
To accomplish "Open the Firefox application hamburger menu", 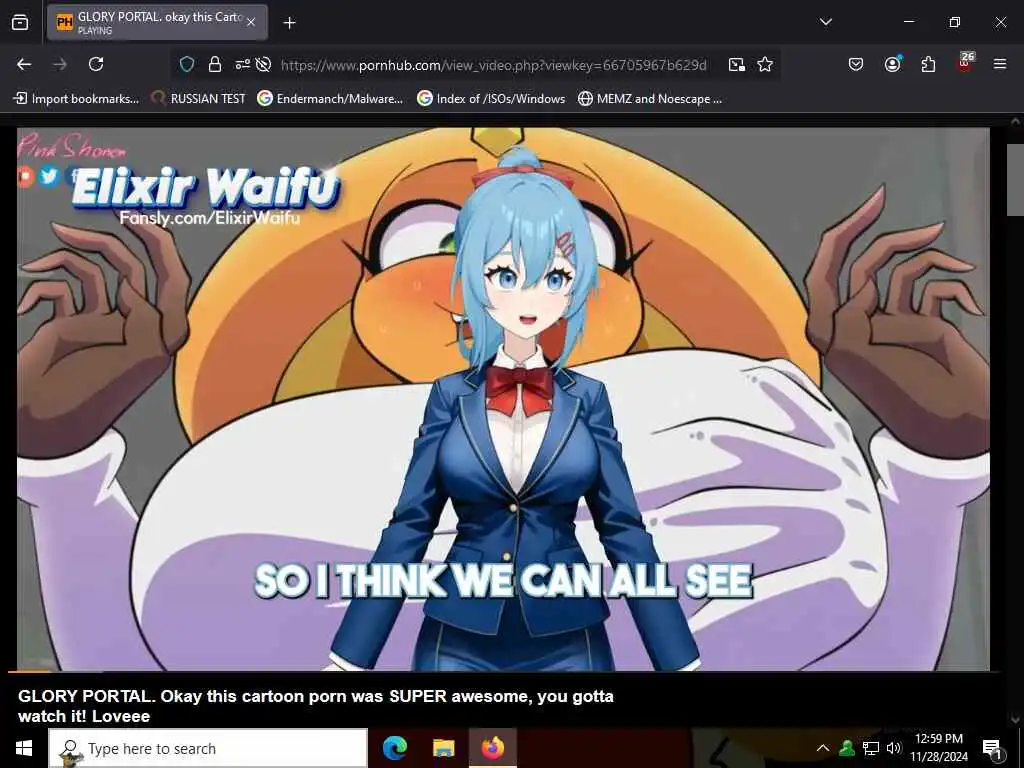I will click(x=1000, y=64).
